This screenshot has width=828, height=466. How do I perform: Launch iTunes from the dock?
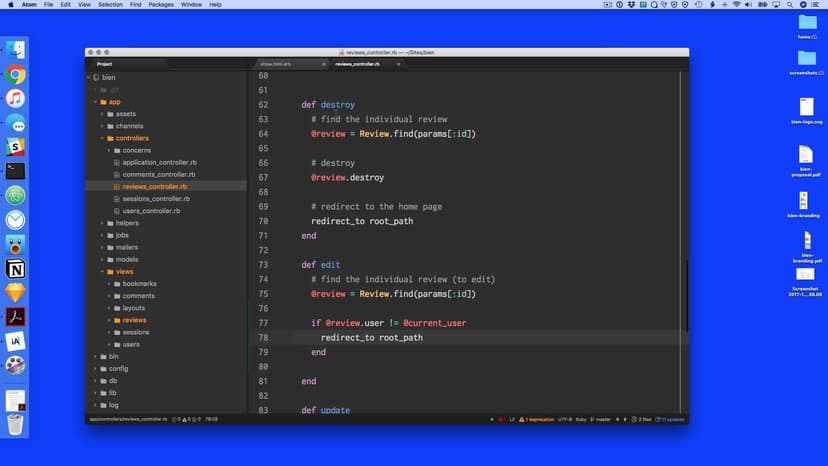pos(15,98)
